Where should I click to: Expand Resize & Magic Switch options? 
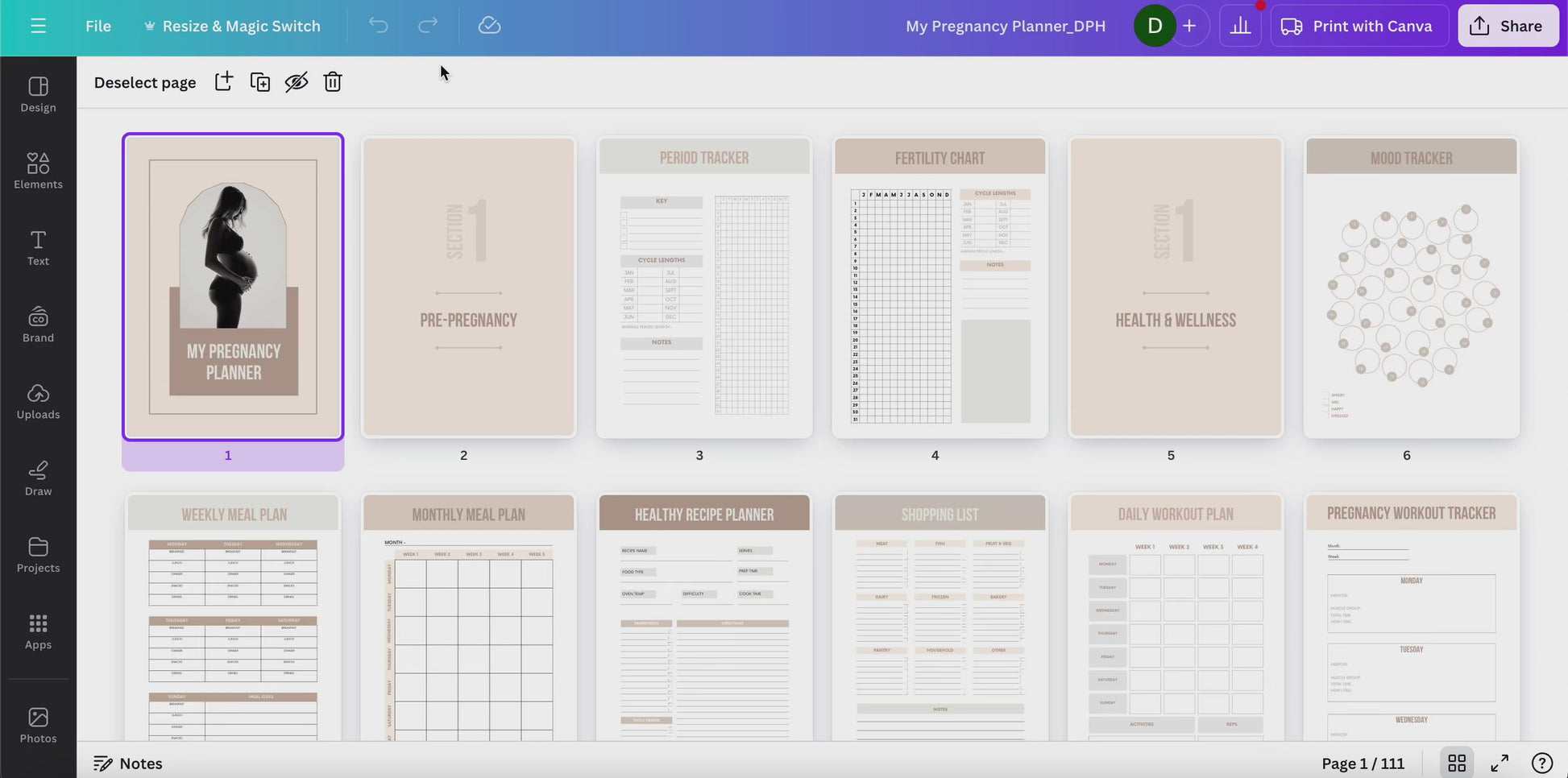point(232,26)
